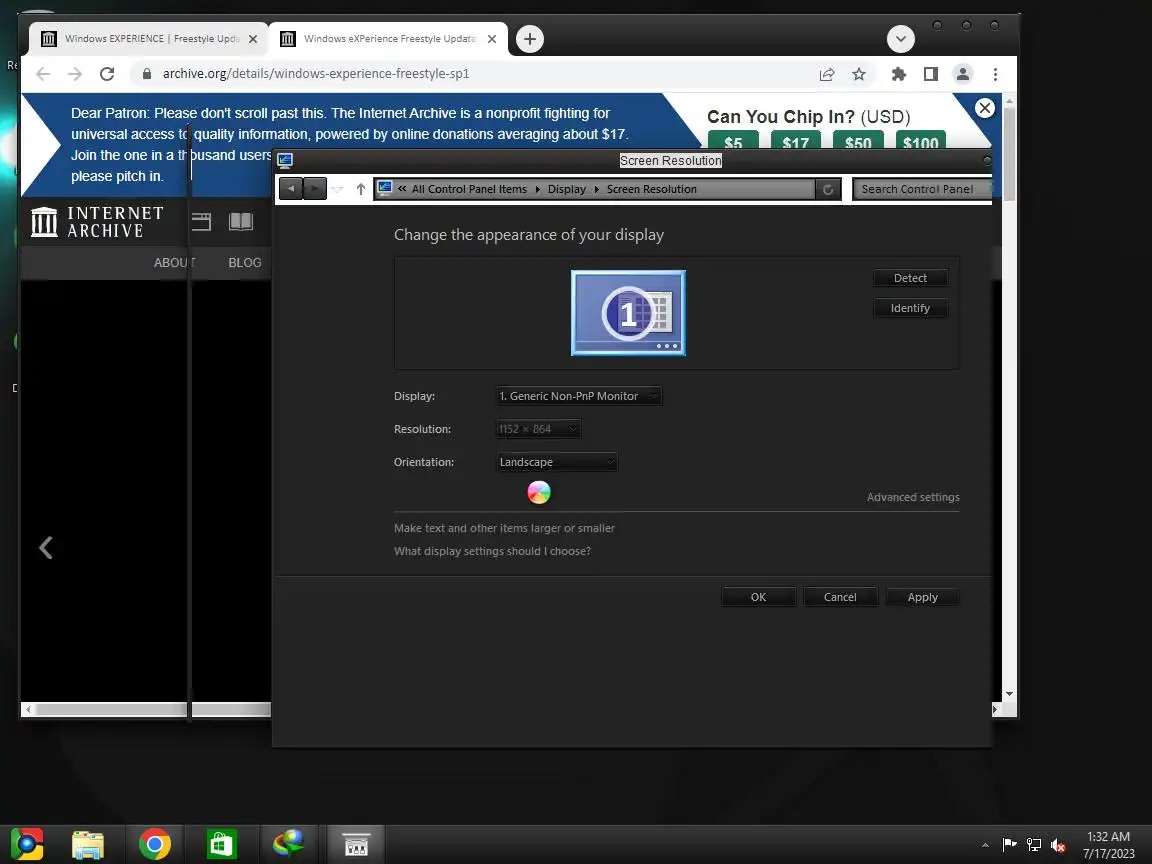Refresh the Control Panel address bar

point(827,189)
